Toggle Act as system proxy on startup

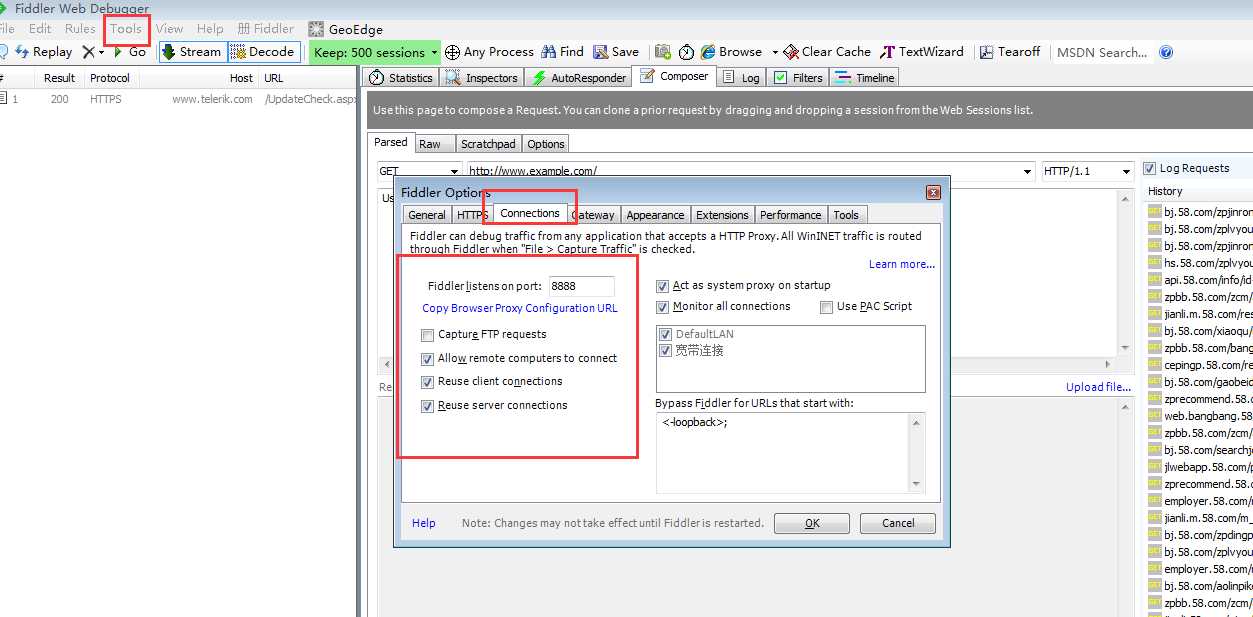point(662,286)
